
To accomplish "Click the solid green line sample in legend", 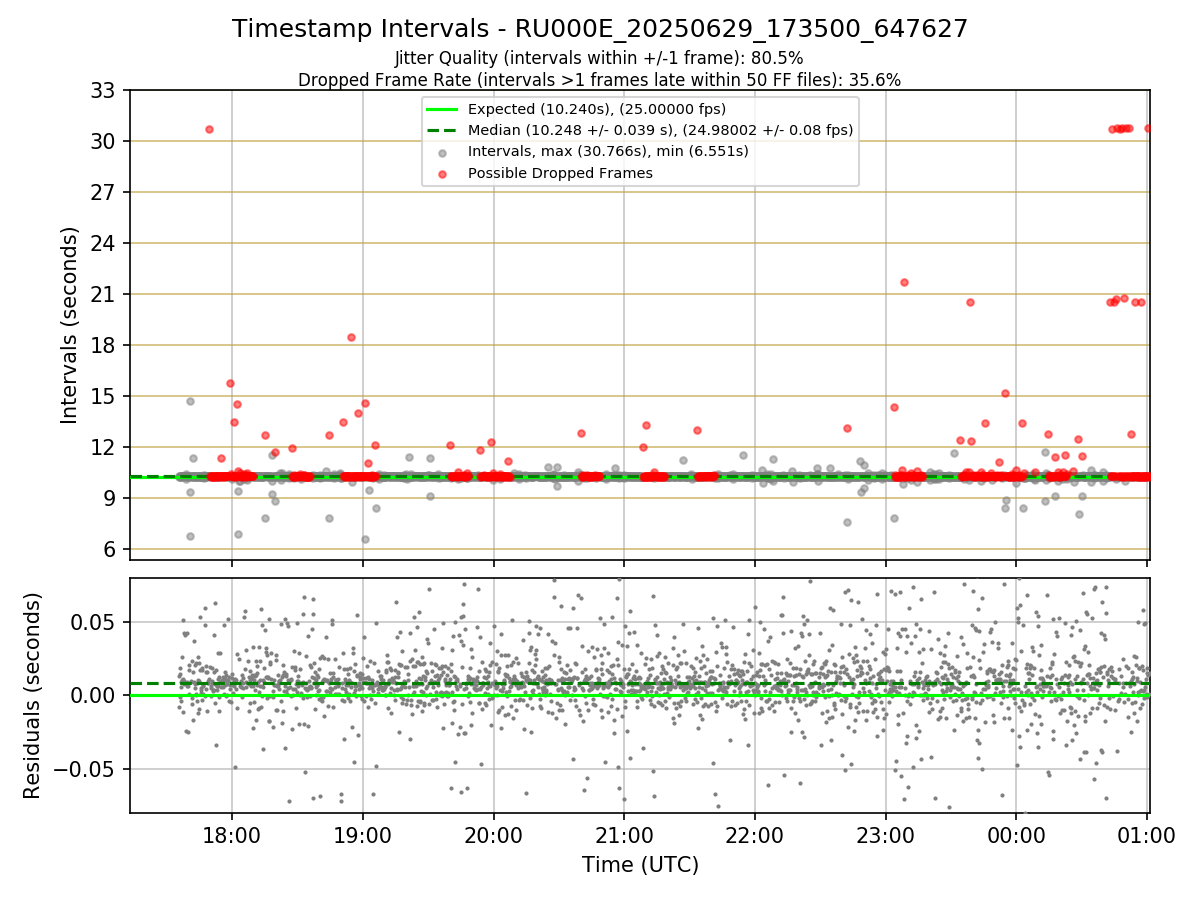I will click(442, 109).
